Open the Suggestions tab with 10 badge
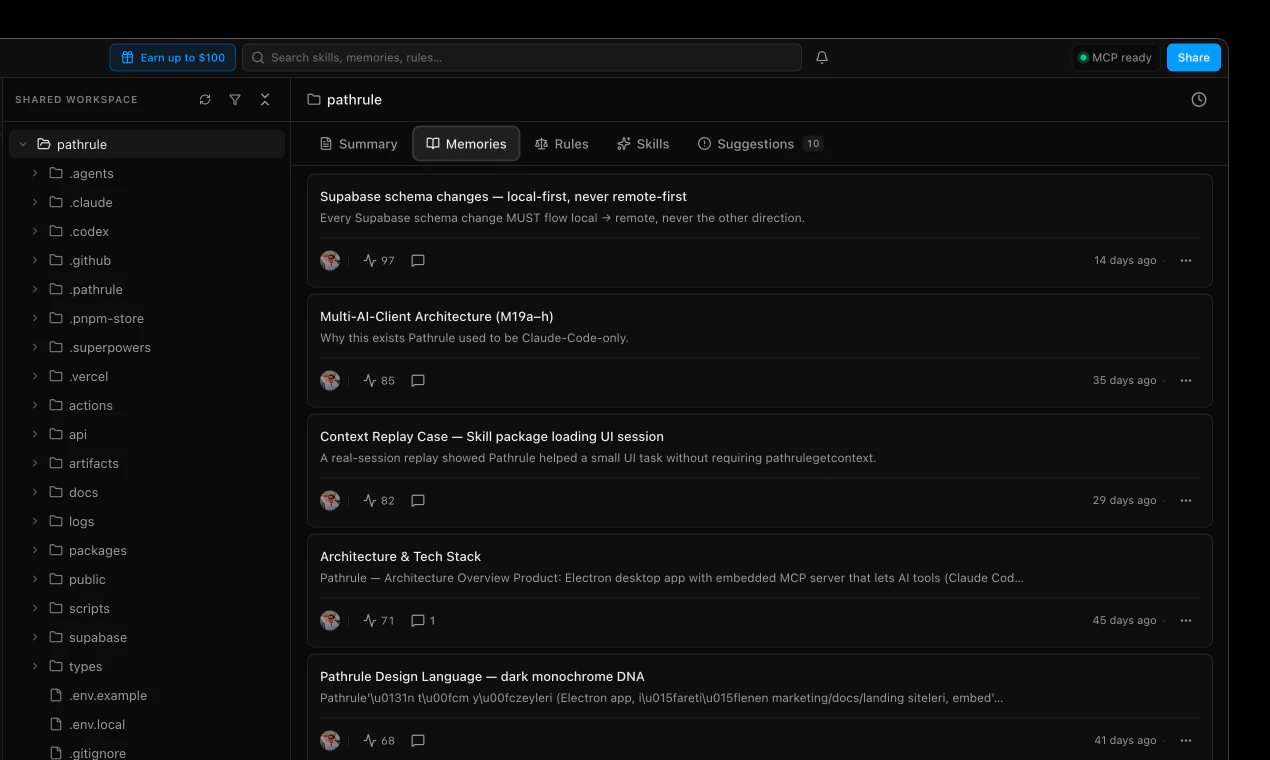The image size is (1270, 760). 760,144
